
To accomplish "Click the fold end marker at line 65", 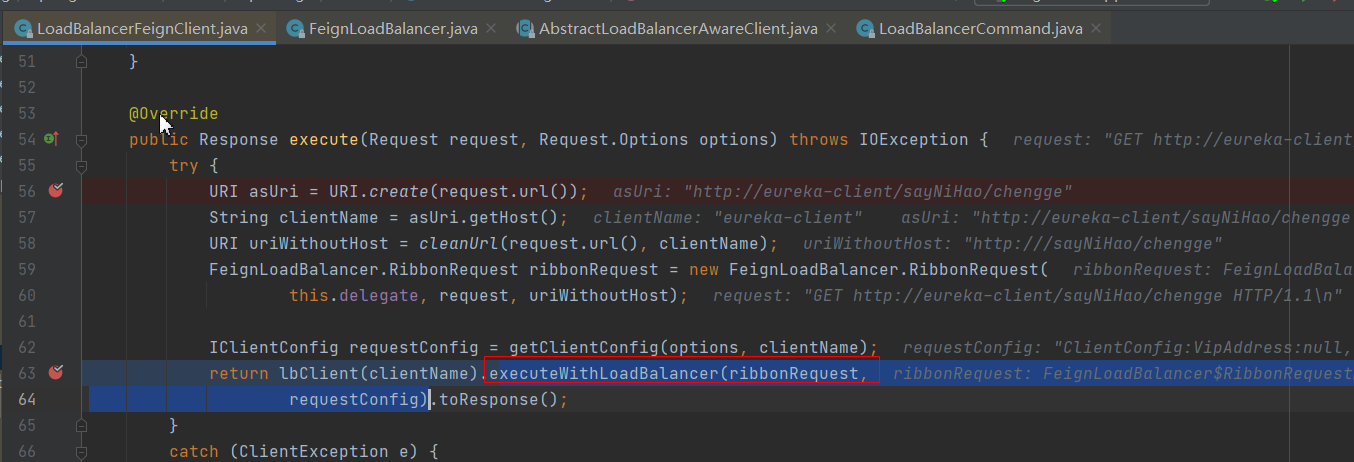I will tap(82, 424).
